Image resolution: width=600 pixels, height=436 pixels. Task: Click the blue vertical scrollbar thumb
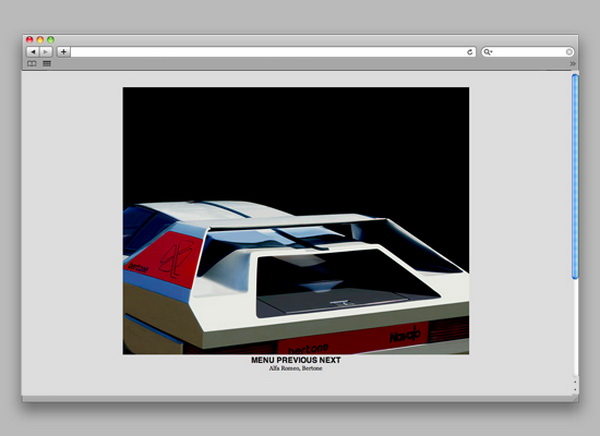tap(575, 176)
